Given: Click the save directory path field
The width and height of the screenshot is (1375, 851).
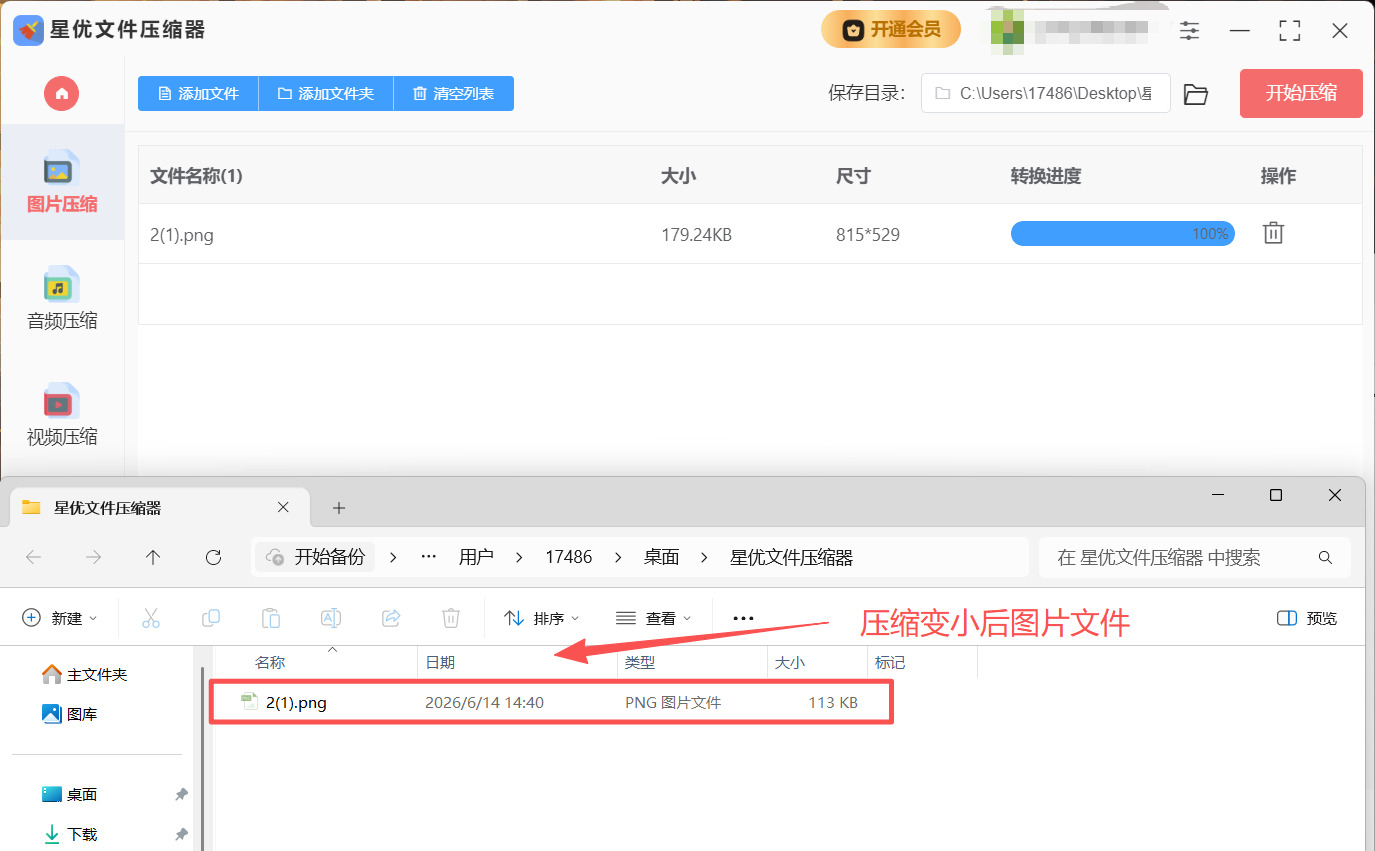Looking at the screenshot, I should [x=1045, y=93].
